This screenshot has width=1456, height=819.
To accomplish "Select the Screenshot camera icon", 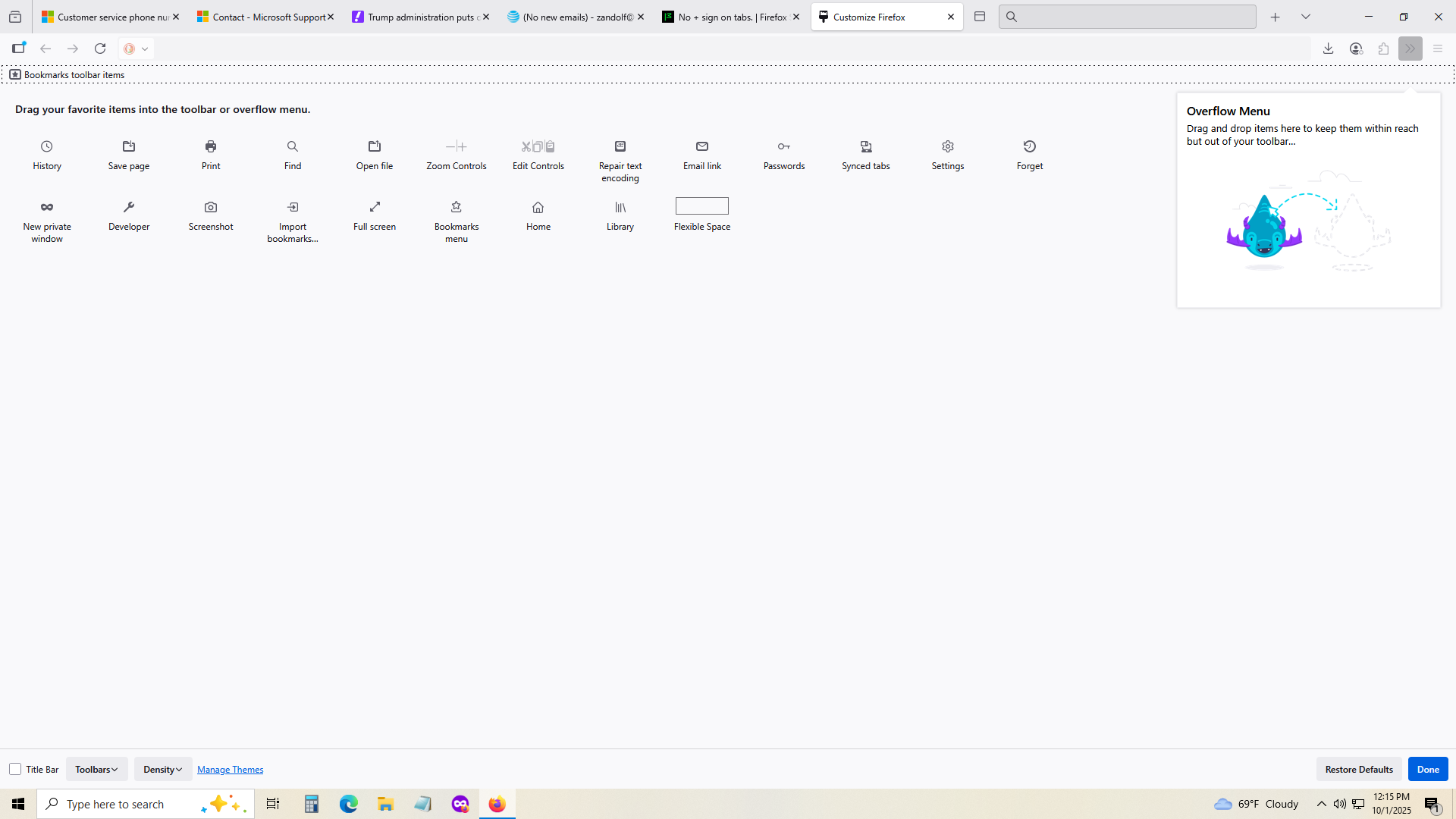I will click(x=211, y=207).
